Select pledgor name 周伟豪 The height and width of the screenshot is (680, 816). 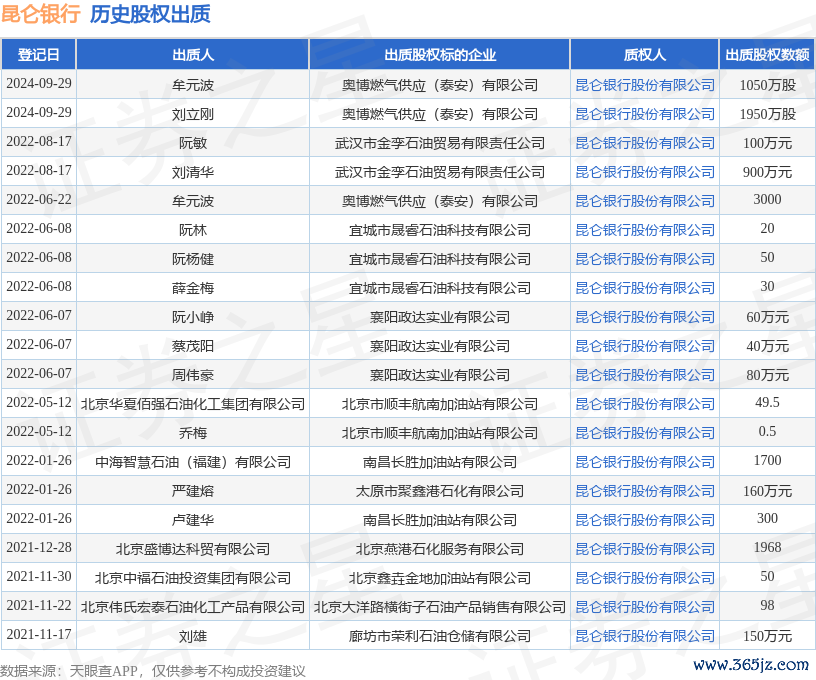tap(193, 375)
